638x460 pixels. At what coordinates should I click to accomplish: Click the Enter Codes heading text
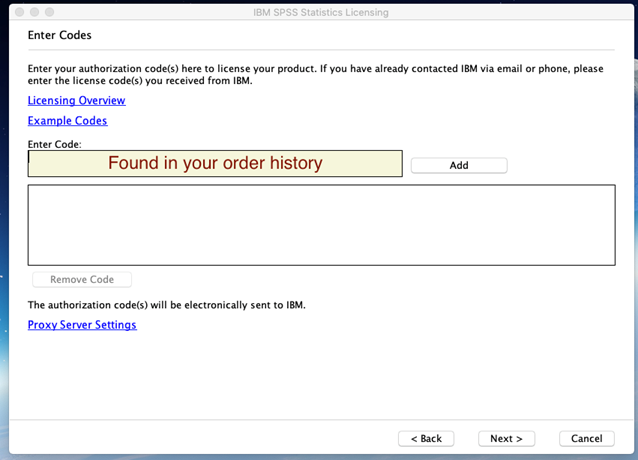[x=59, y=35]
